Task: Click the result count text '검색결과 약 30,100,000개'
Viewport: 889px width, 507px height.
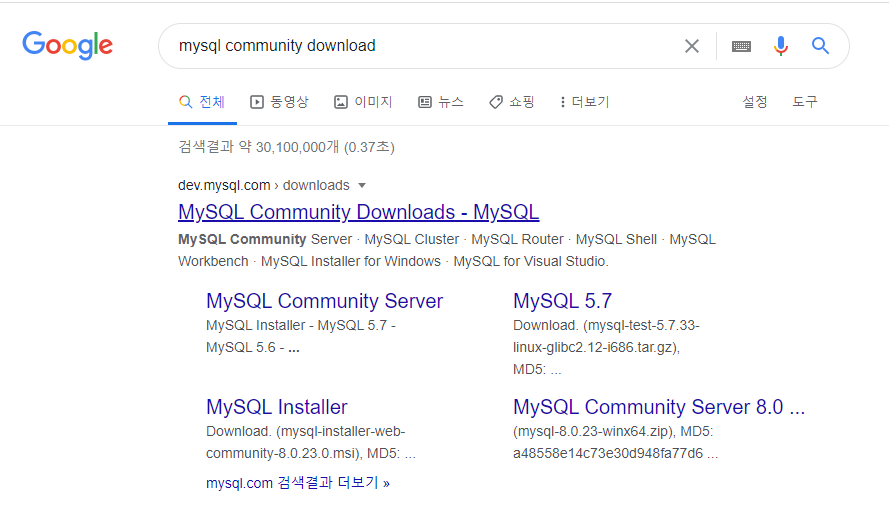Action: point(259,147)
